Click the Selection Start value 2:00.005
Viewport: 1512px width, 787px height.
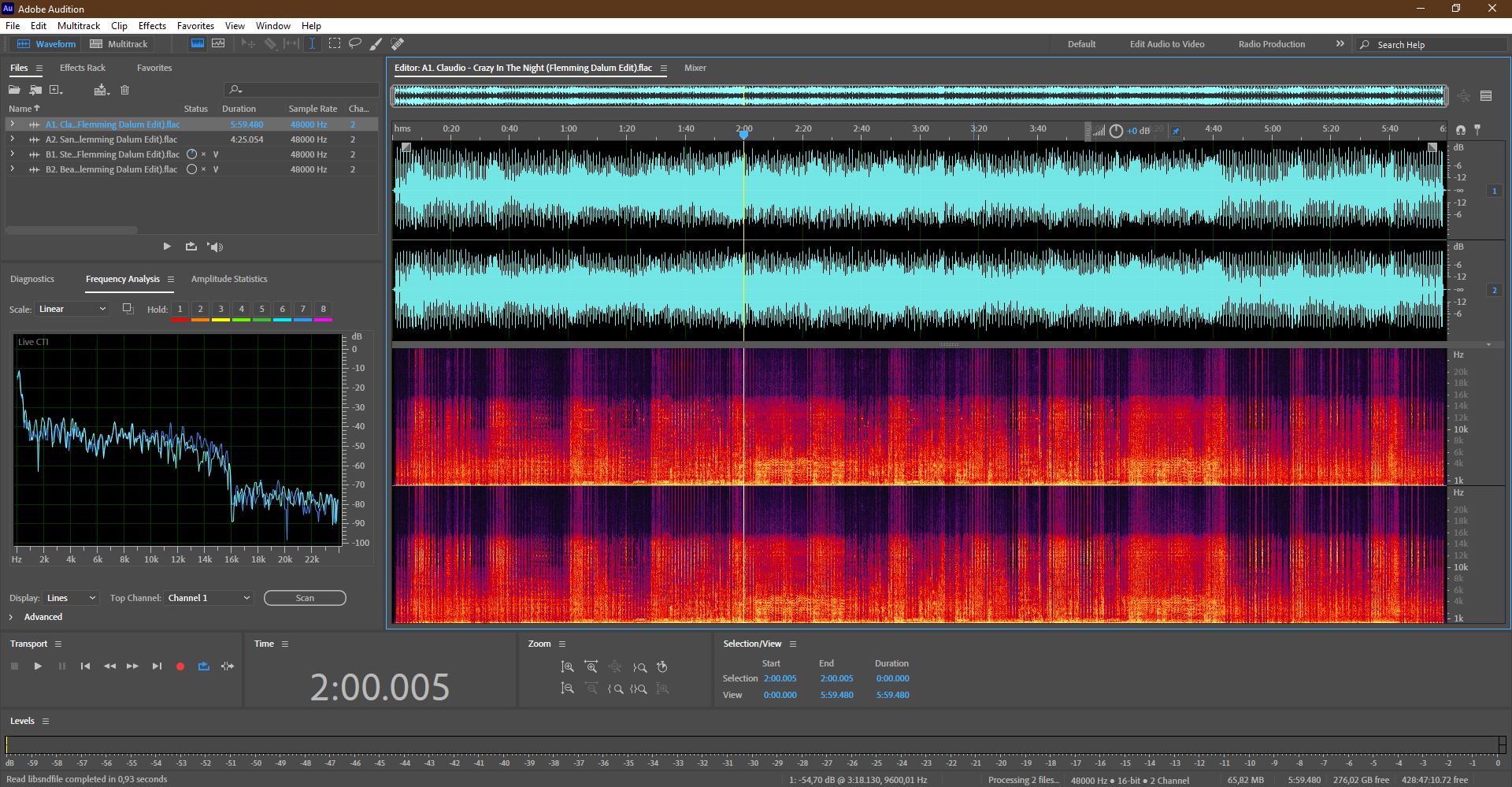tap(780, 678)
